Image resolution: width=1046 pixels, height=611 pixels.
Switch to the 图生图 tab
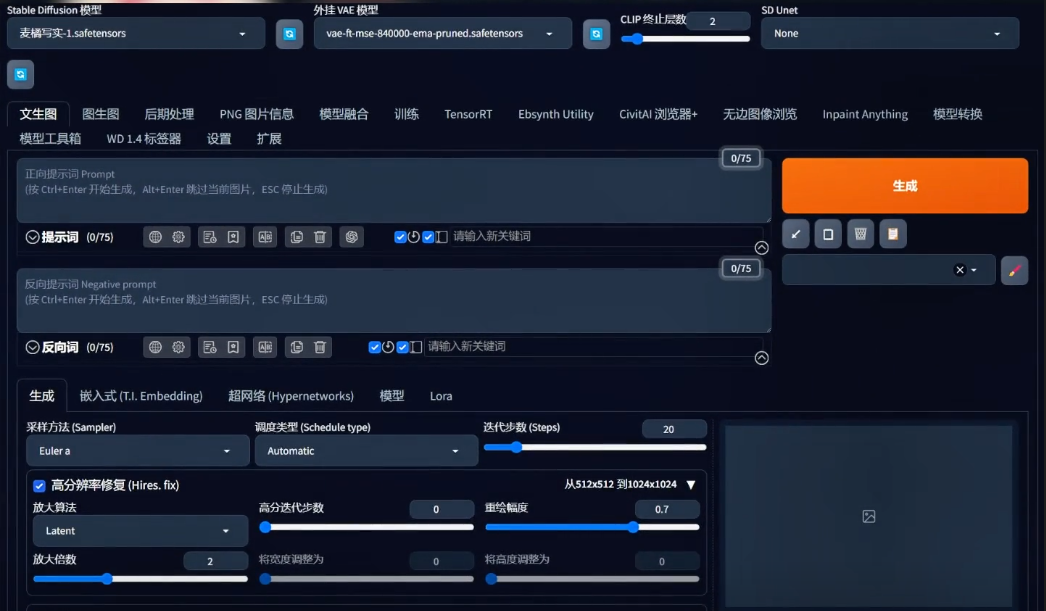(x=100, y=114)
